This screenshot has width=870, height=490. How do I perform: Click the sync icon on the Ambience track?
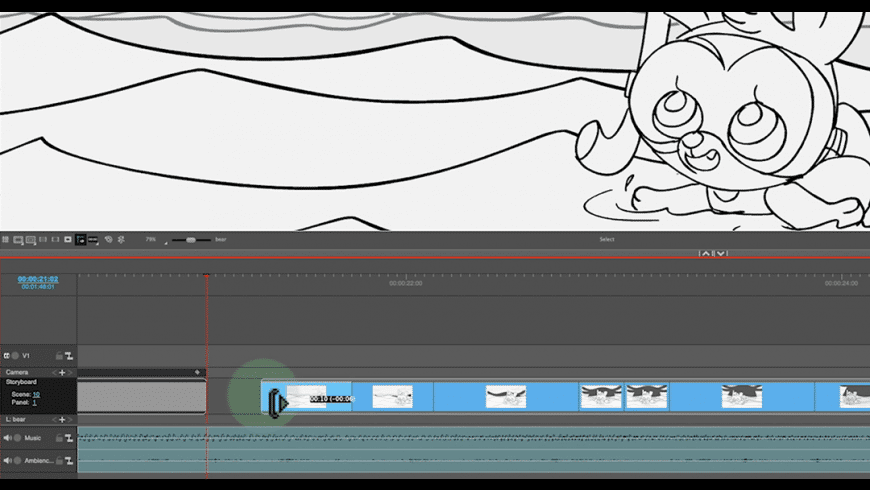tap(69, 461)
